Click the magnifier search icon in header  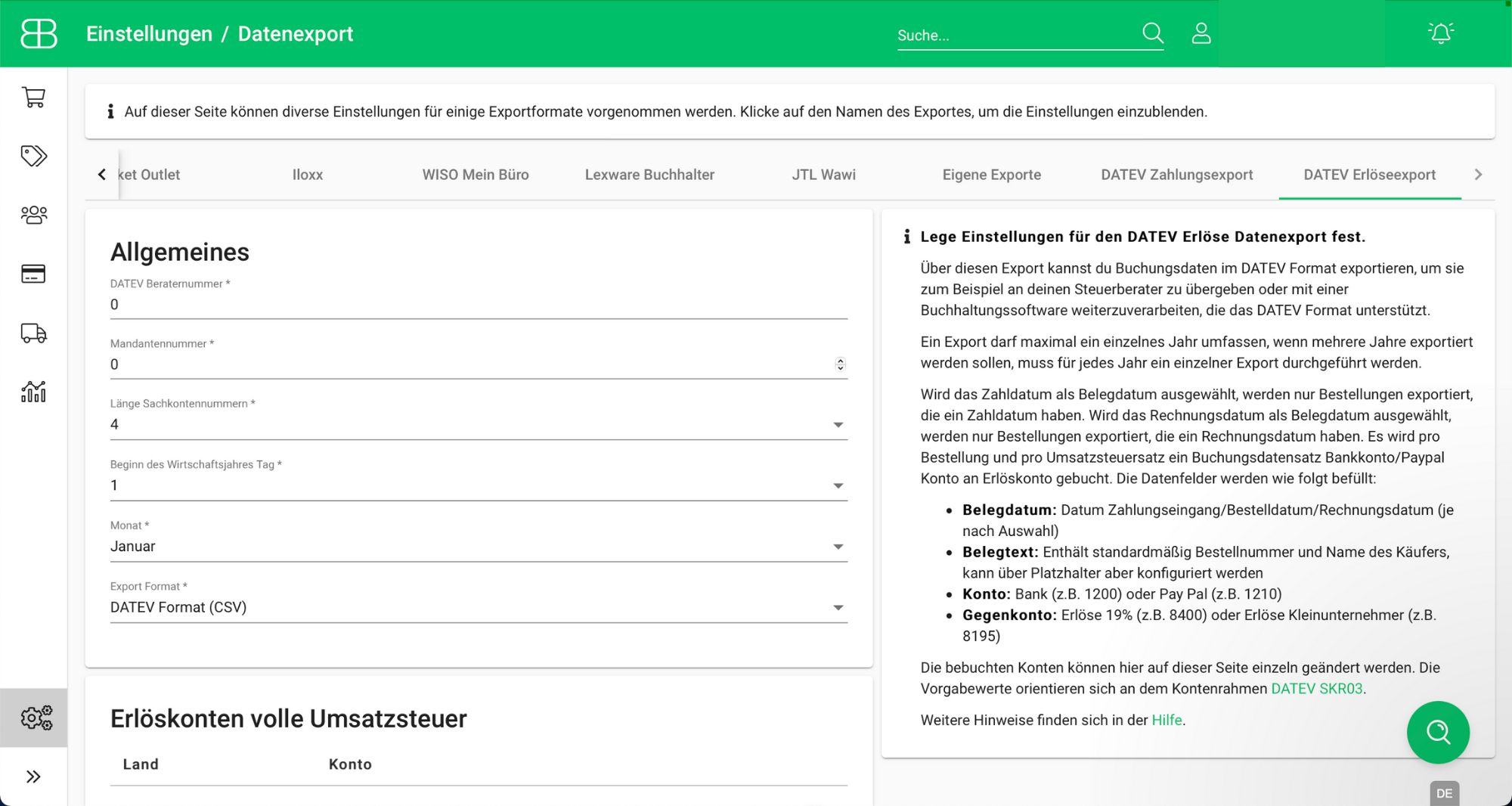point(1152,33)
